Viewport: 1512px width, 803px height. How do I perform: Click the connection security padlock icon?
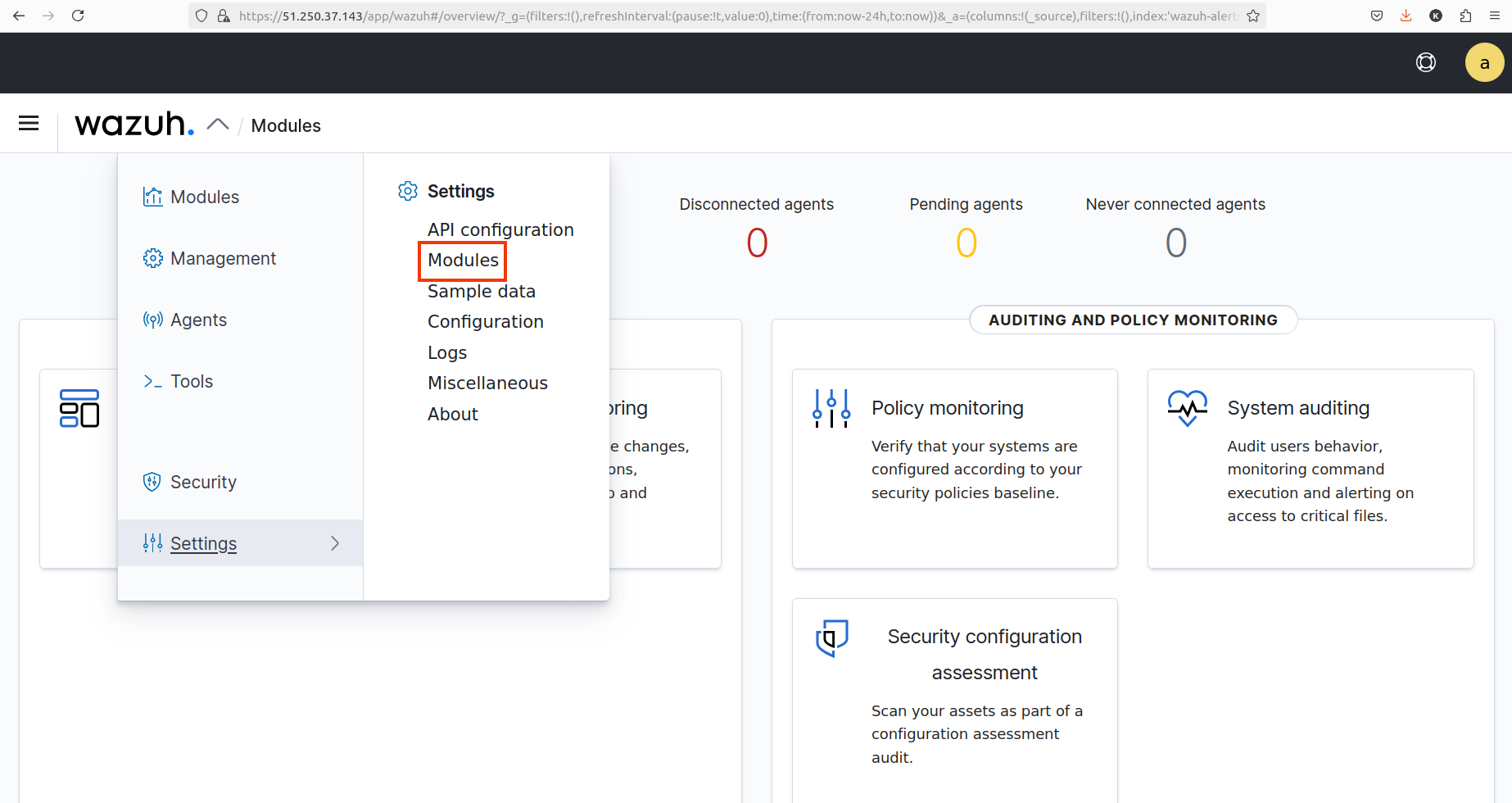(223, 16)
